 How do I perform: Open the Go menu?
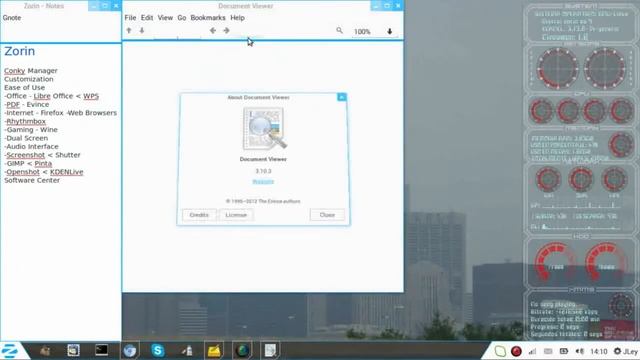click(182, 18)
